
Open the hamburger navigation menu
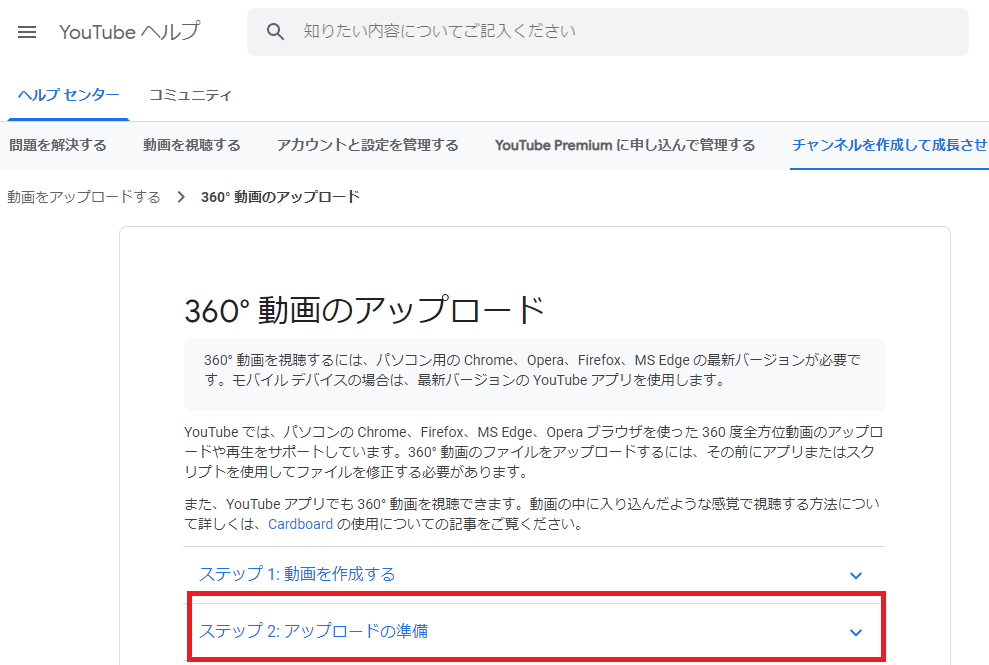pos(27,31)
